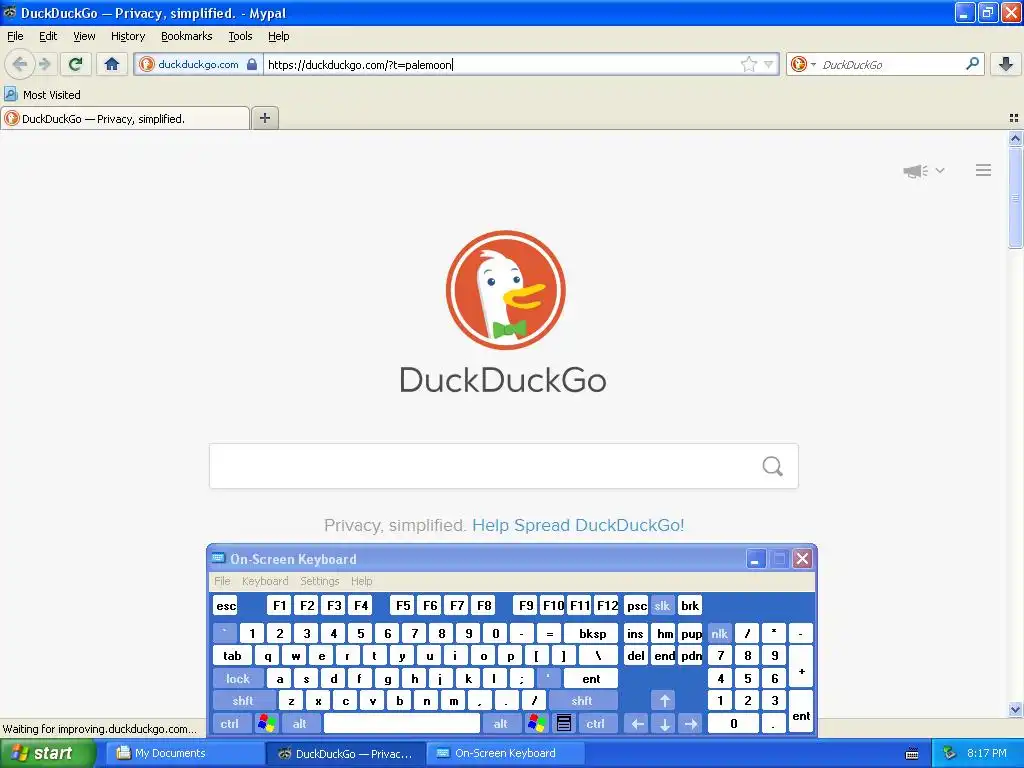The height and width of the screenshot is (768, 1024).
Task: Switch to My Documents taskbar window
Action: [x=183, y=754]
